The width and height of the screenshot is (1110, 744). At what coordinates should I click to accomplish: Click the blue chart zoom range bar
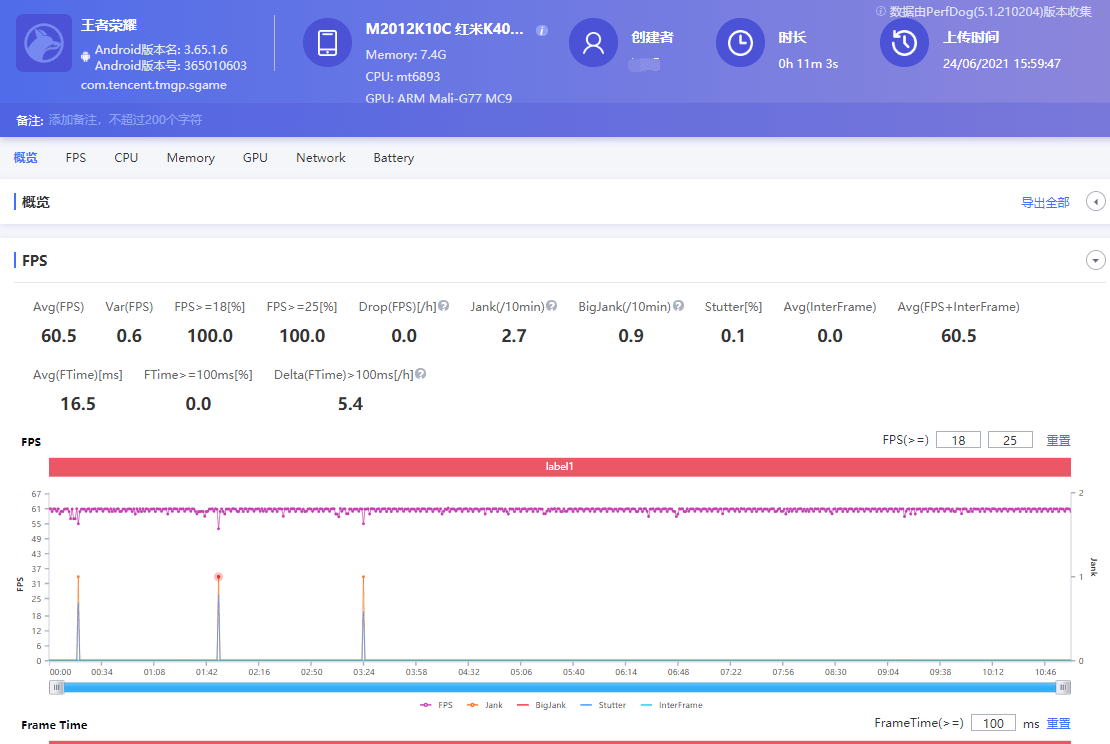tap(559, 687)
